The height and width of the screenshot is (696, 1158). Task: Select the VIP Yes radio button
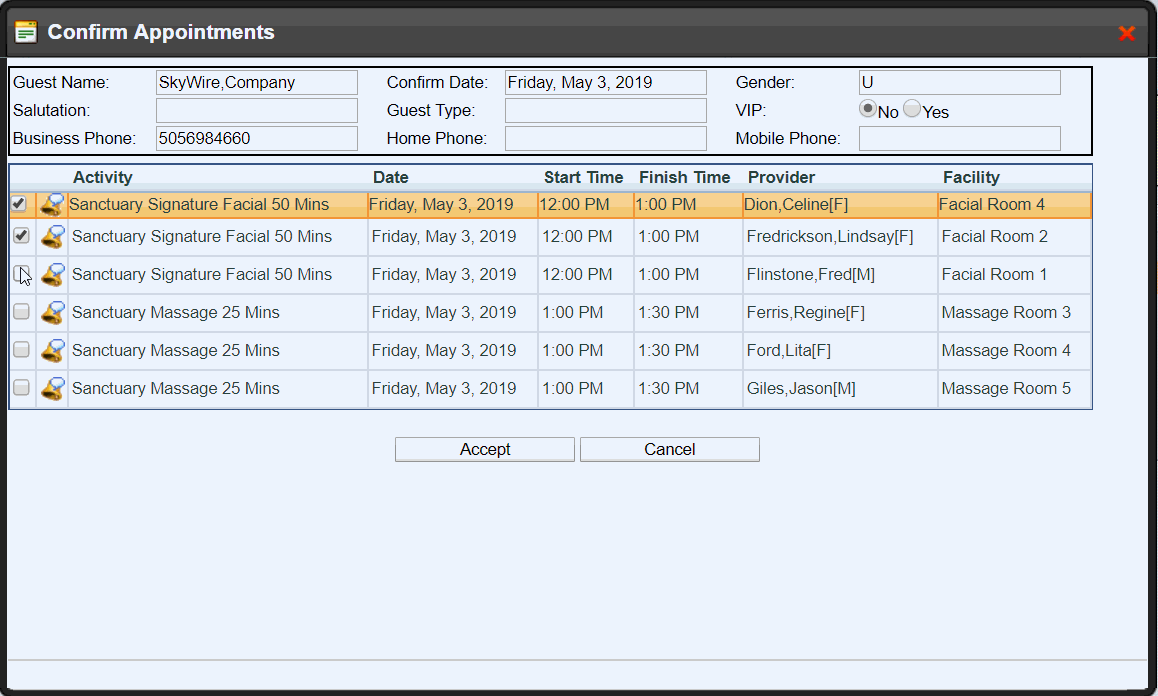coord(912,110)
